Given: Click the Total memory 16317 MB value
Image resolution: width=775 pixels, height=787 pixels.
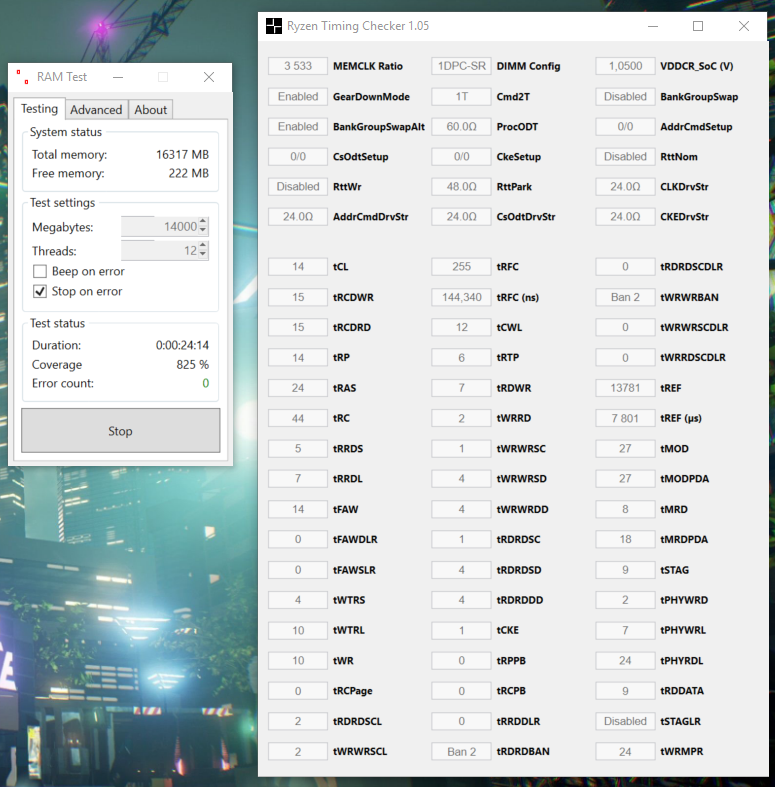Looking at the screenshot, I should 182,155.
